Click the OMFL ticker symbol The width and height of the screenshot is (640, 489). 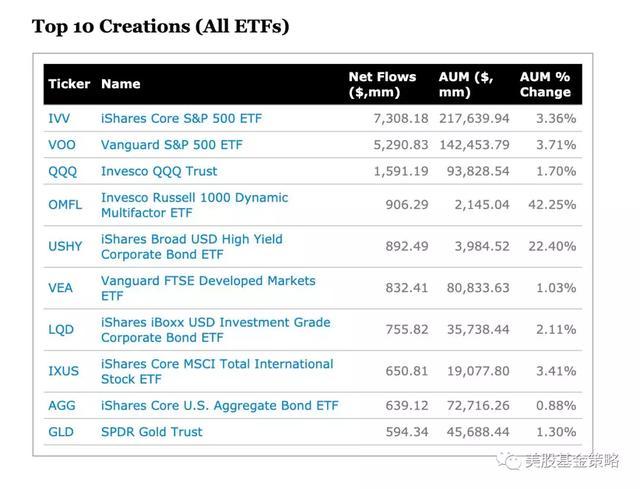coord(65,205)
